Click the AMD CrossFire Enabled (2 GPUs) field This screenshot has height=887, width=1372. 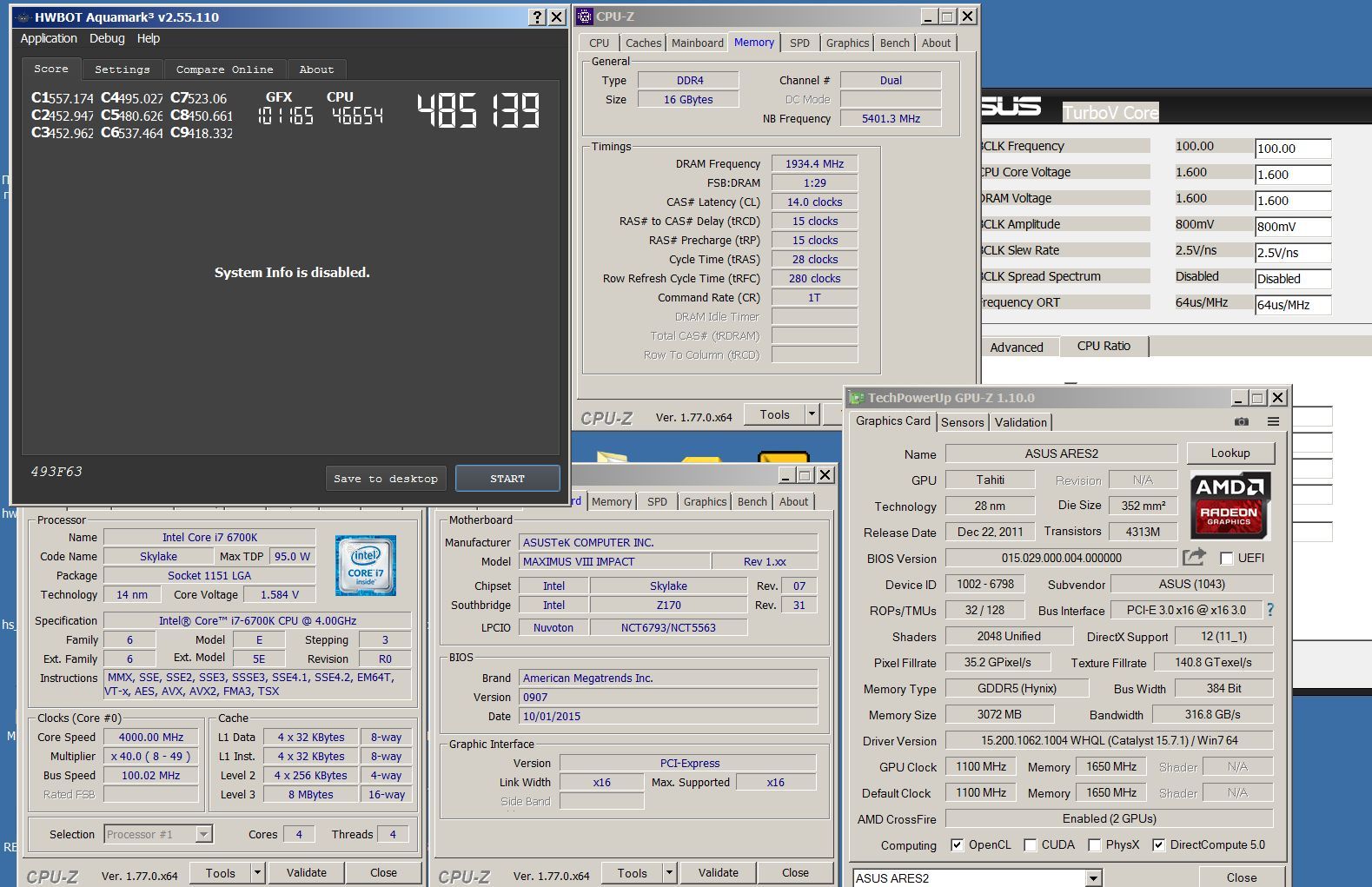[1109, 818]
